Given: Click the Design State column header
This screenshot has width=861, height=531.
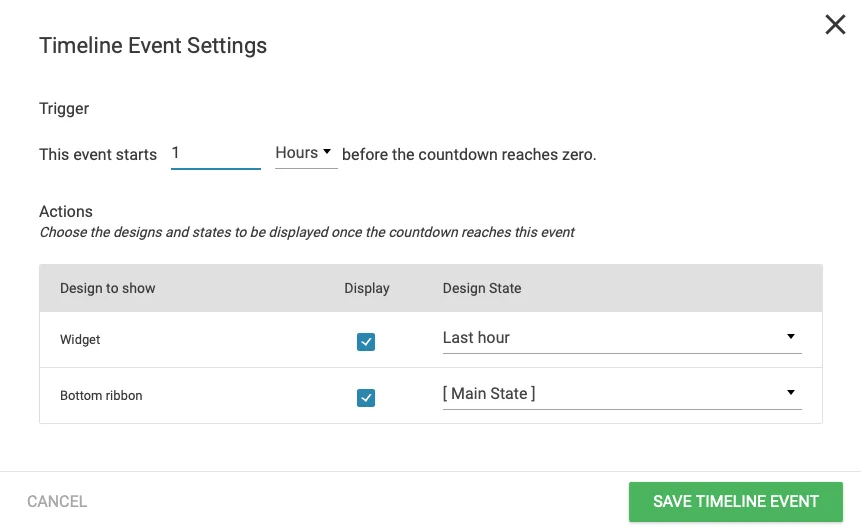Looking at the screenshot, I should 482,288.
